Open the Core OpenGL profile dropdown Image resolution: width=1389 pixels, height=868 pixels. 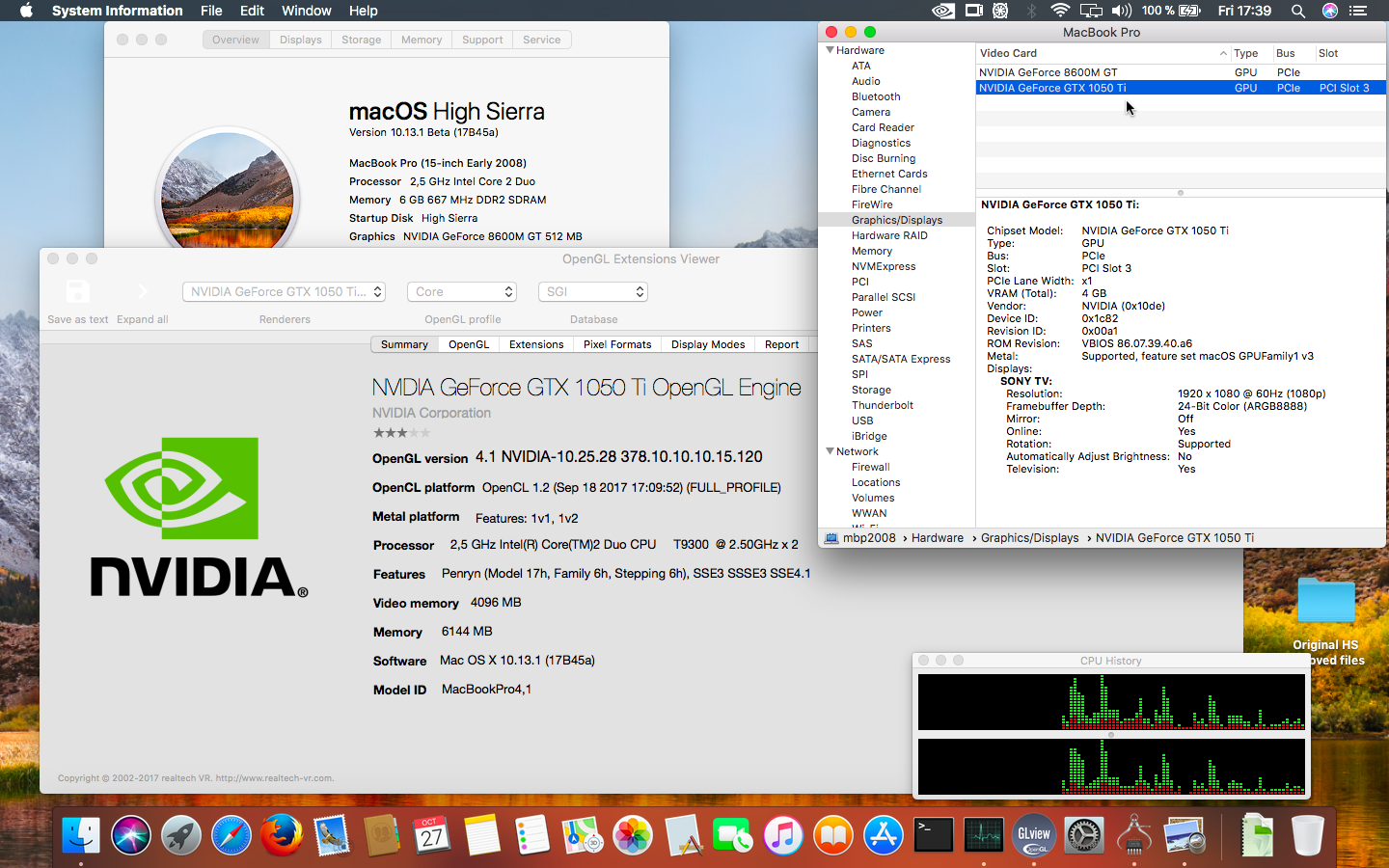click(462, 291)
